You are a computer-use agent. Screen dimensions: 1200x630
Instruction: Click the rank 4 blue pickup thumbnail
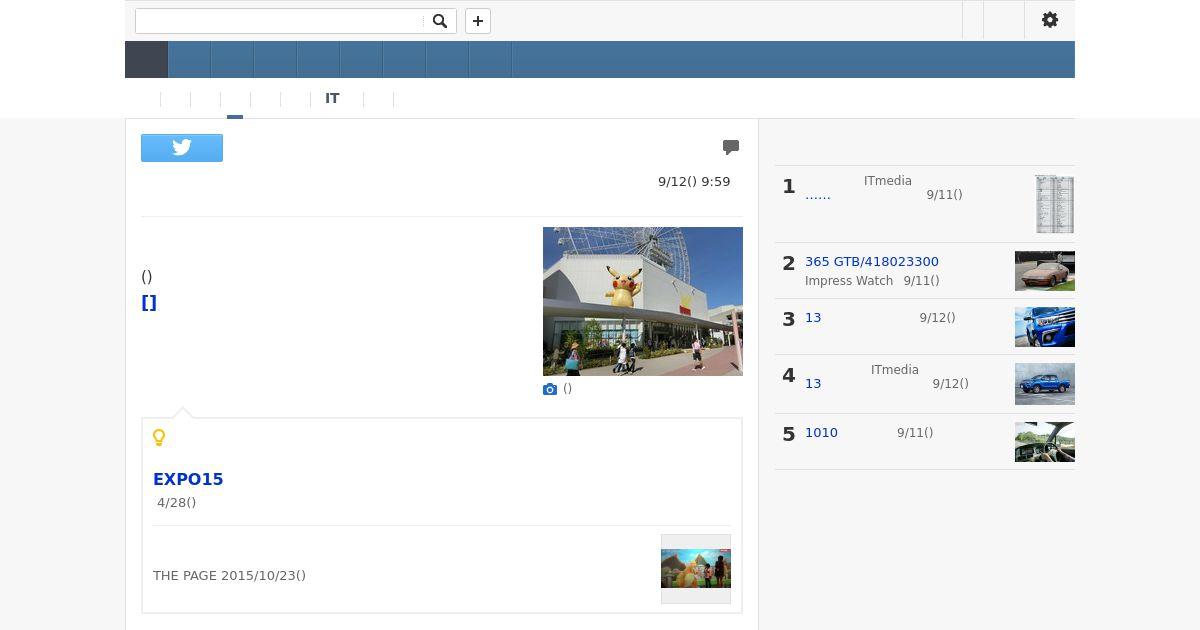1045,385
